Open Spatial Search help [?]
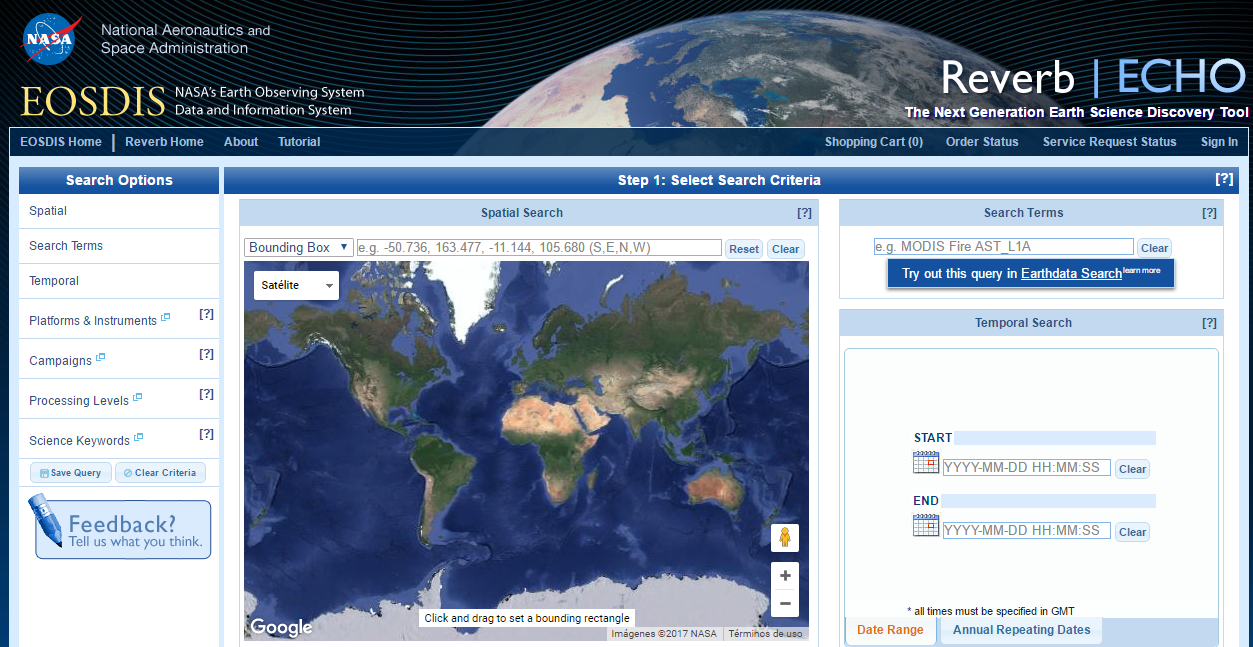This screenshot has height=647, width=1253. (x=804, y=213)
